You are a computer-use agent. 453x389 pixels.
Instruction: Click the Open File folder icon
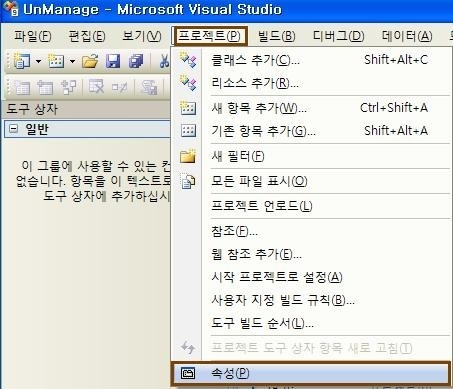[x=90, y=61]
